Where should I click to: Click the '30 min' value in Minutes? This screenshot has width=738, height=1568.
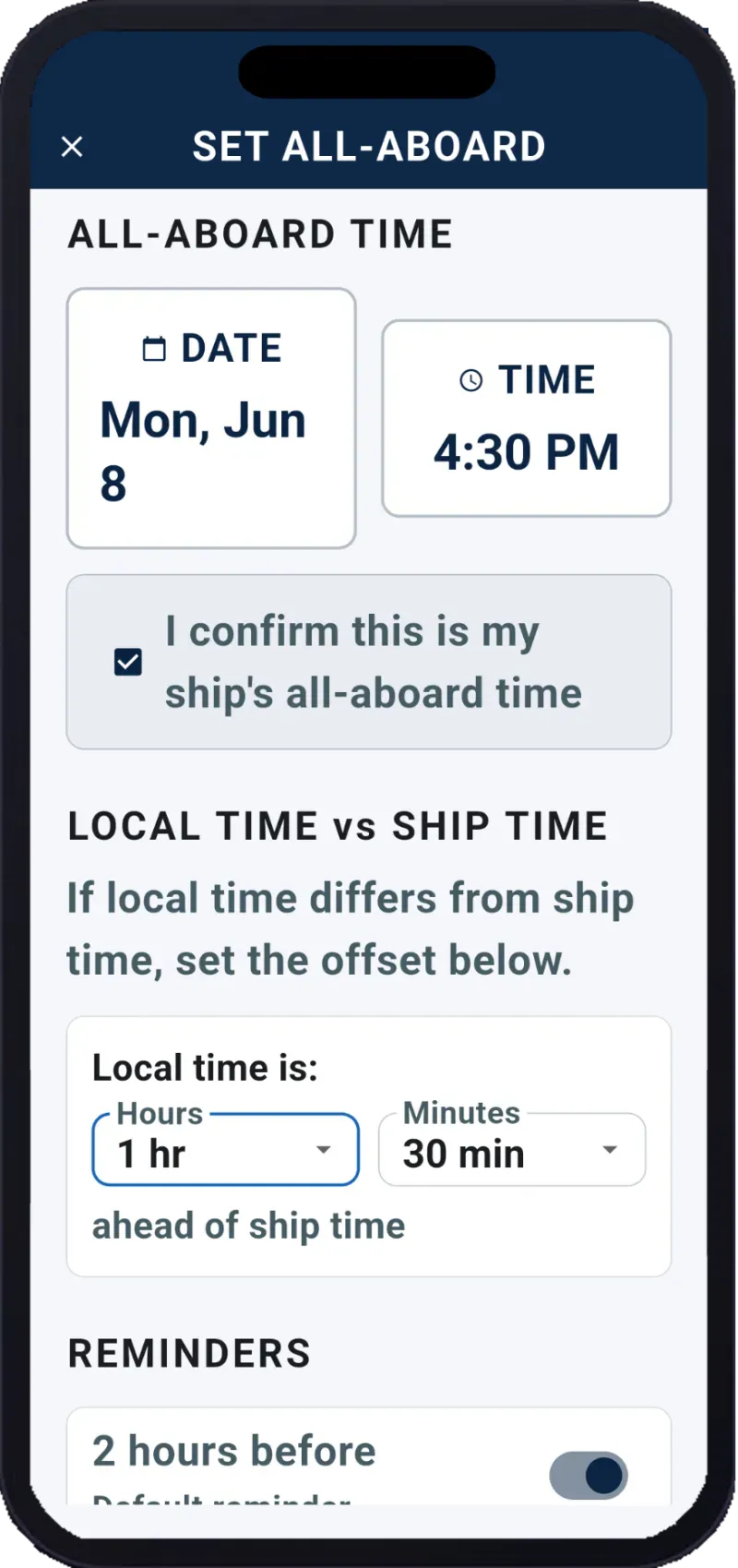(x=464, y=1154)
